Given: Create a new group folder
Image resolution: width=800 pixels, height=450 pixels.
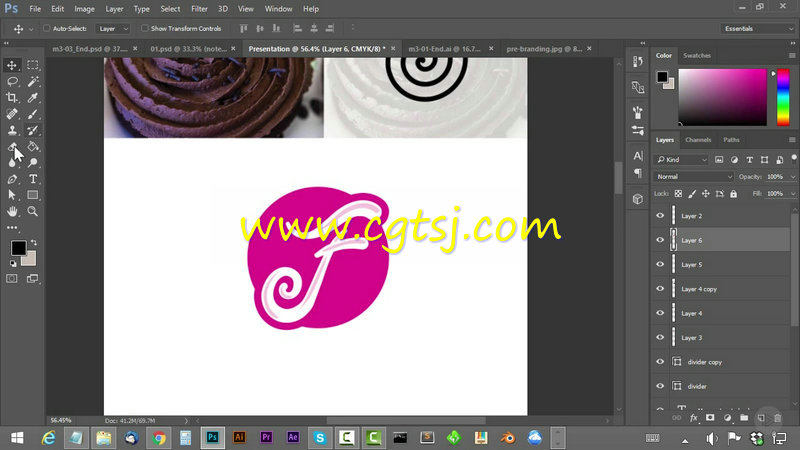Looking at the screenshot, I should 744,418.
